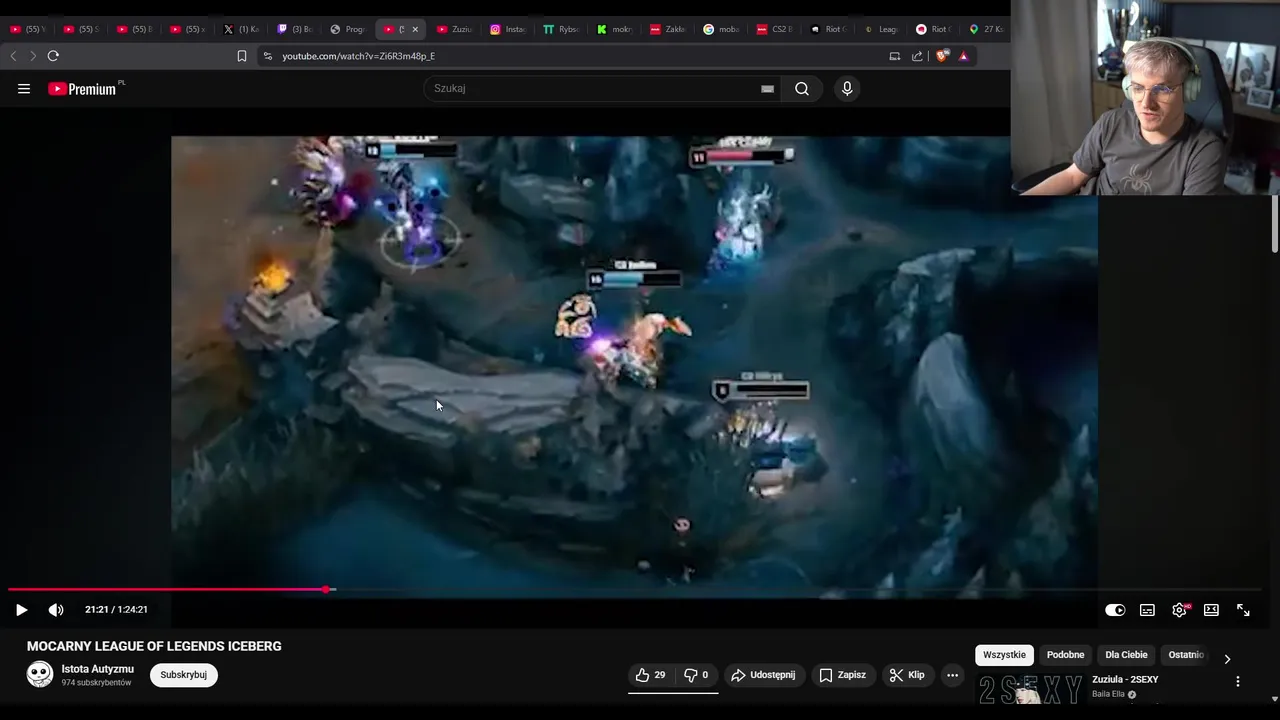Image resolution: width=1280 pixels, height=720 pixels.
Task: Open the Zuziula - 2SEXY video thumbnail
Action: [x=1030, y=690]
